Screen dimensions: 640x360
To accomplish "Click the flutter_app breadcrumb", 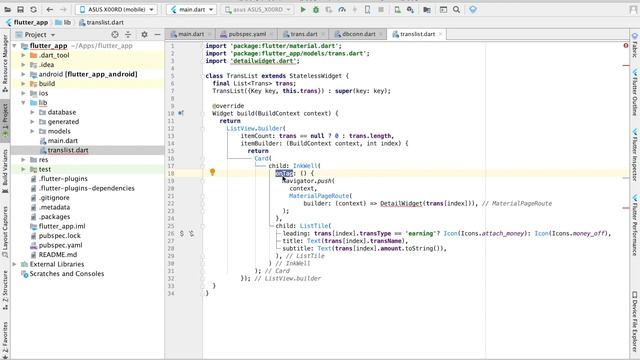I will [27, 22].
